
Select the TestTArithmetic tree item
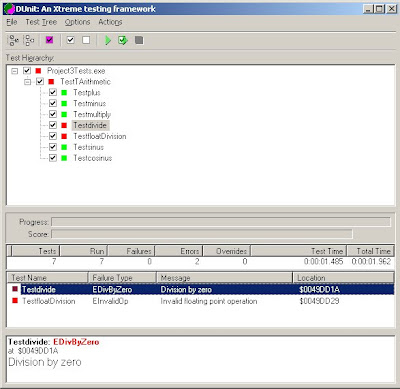(85, 82)
